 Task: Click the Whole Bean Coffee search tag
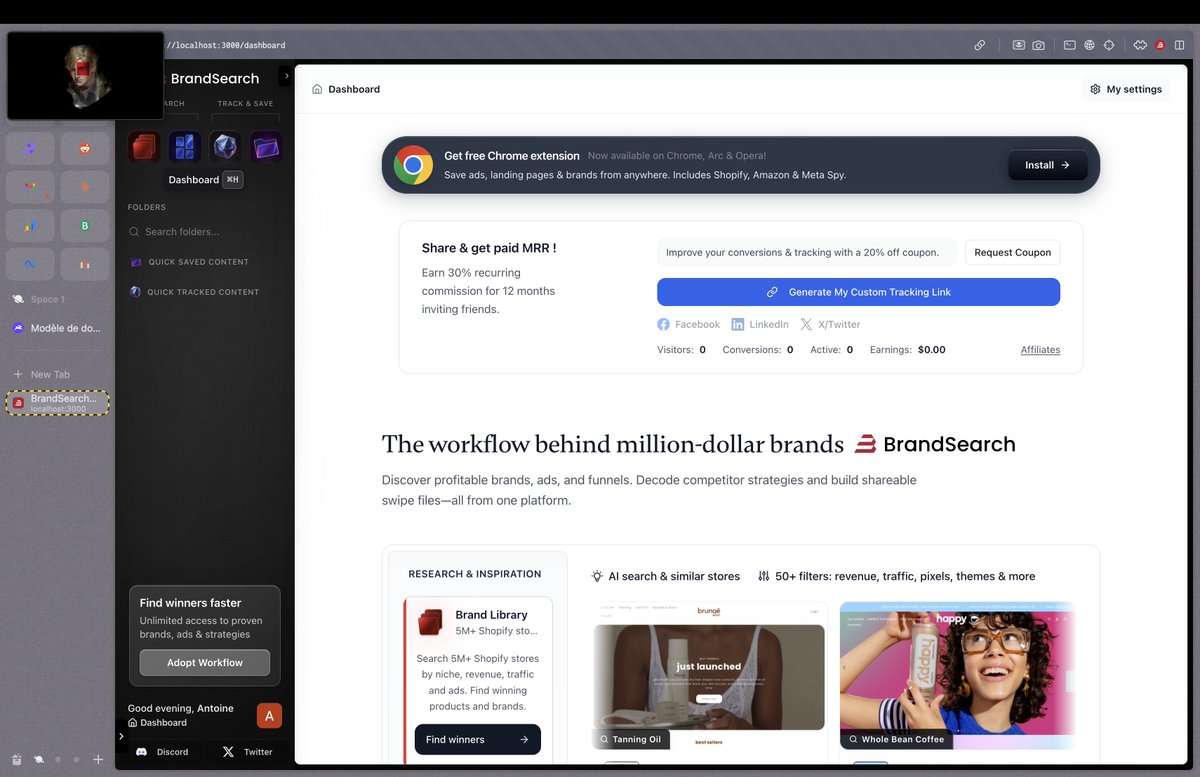tap(897, 740)
